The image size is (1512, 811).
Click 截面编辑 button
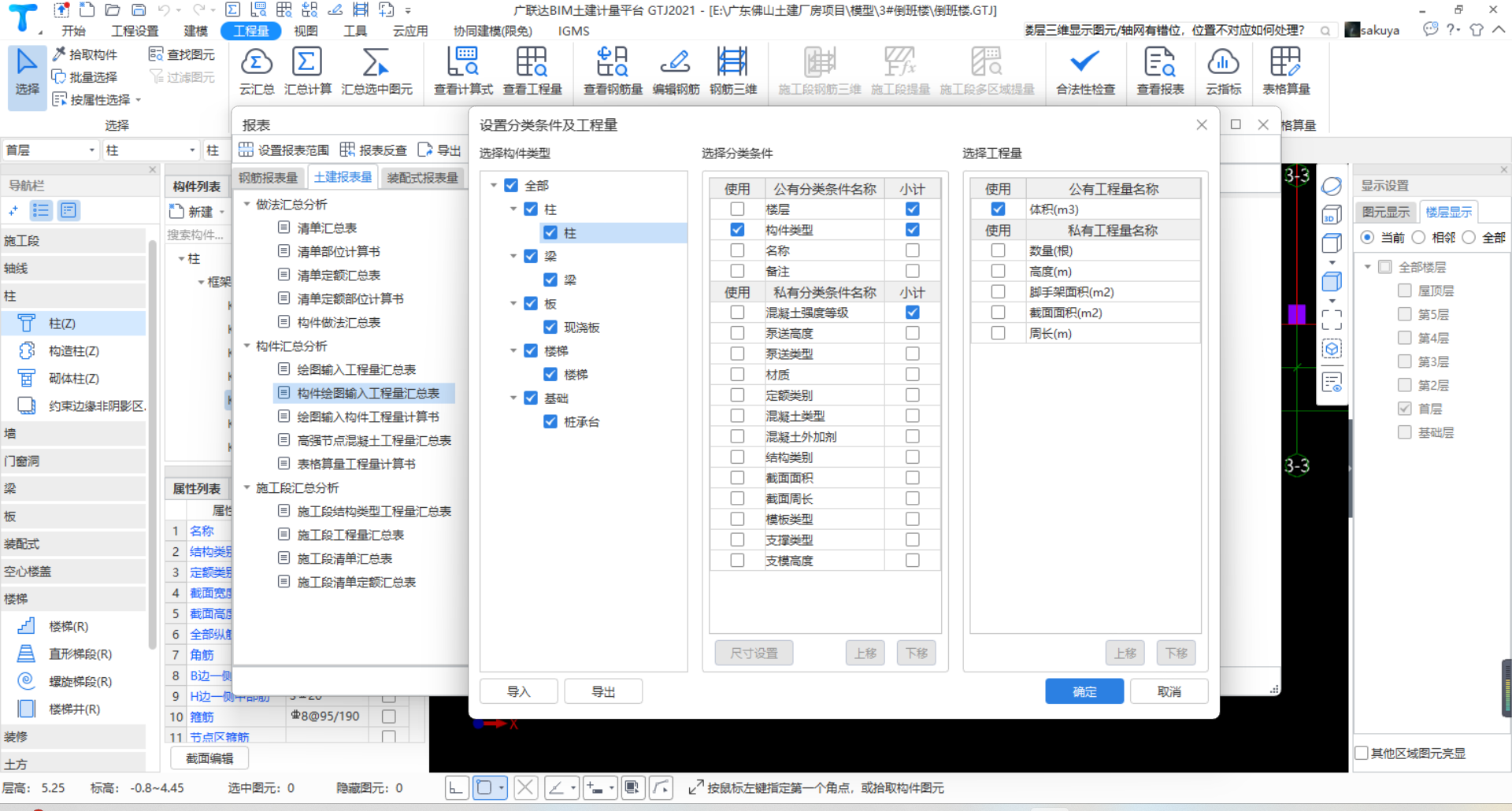tap(209, 758)
